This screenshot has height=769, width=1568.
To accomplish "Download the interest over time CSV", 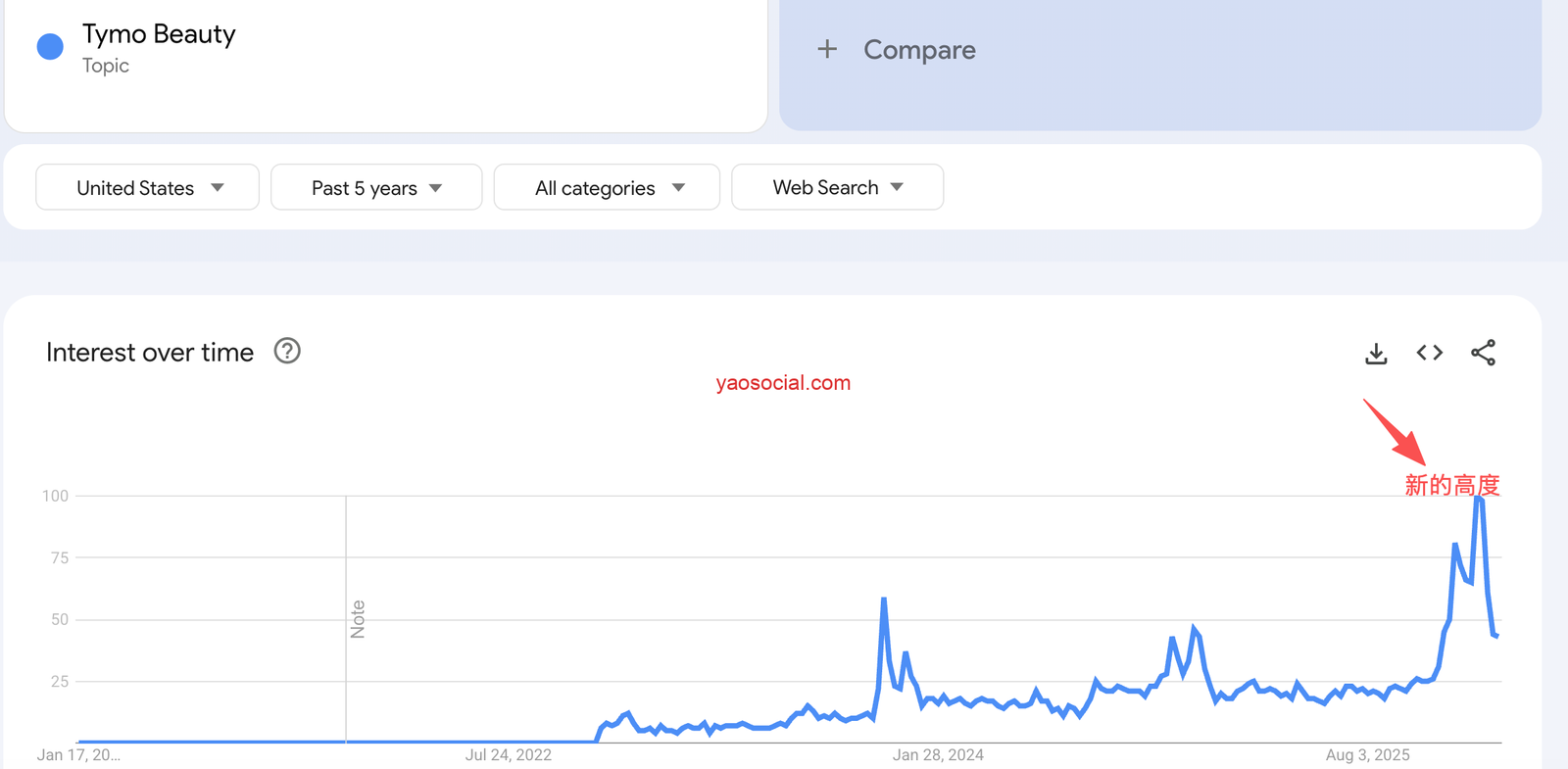I will pyautogui.click(x=1376, y=354).
